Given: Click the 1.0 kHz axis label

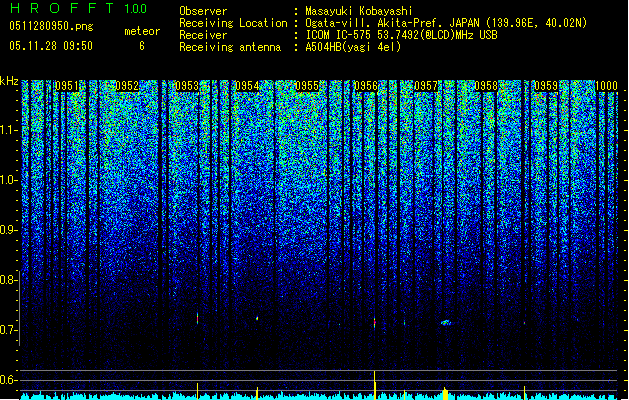Looking at the screenshot, I should [x=9, y=180].
